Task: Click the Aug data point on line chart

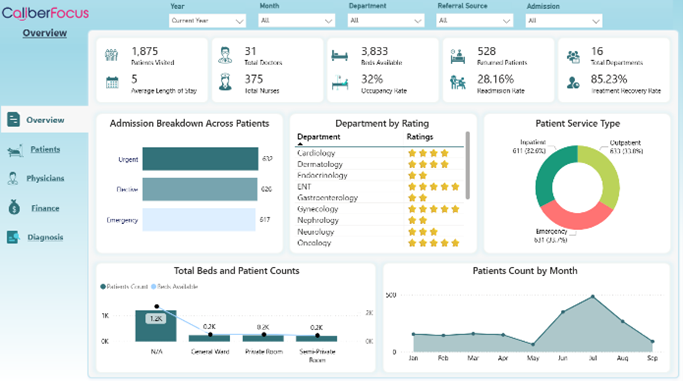Action: (x=623, y=321)
